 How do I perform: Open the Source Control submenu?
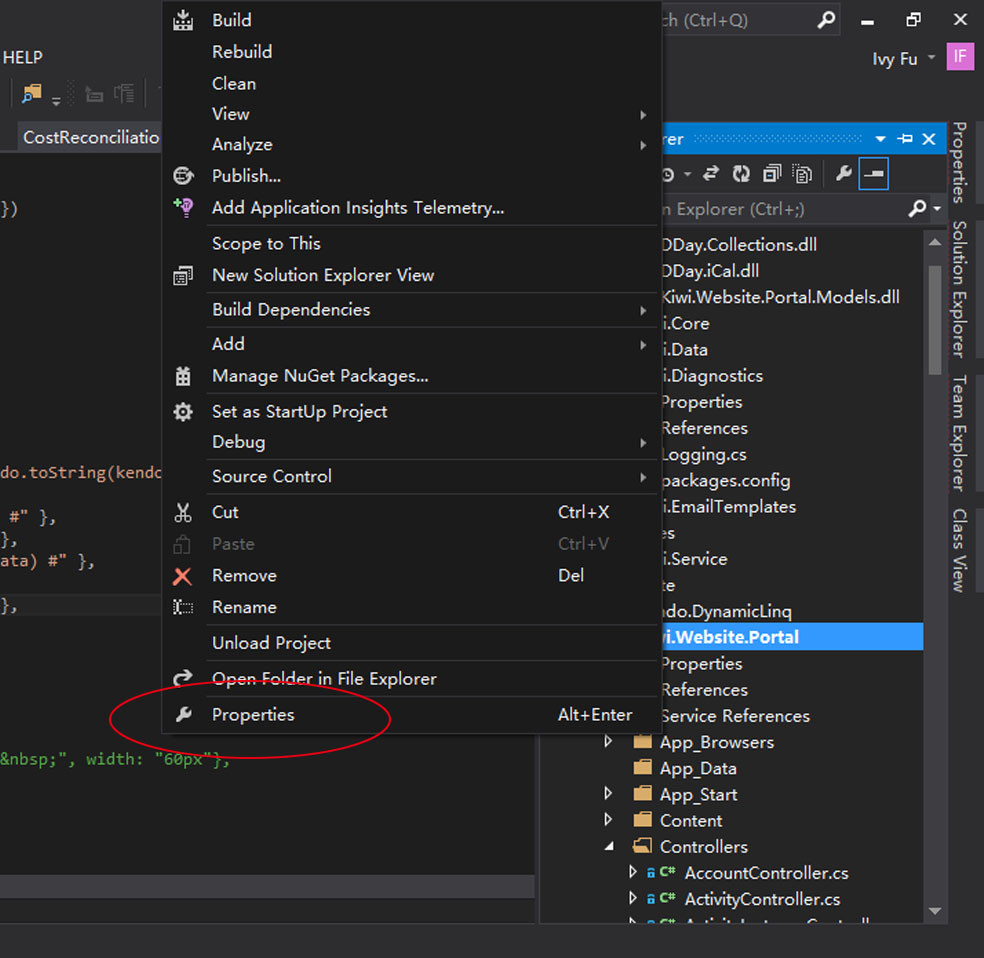coord(411,477)
